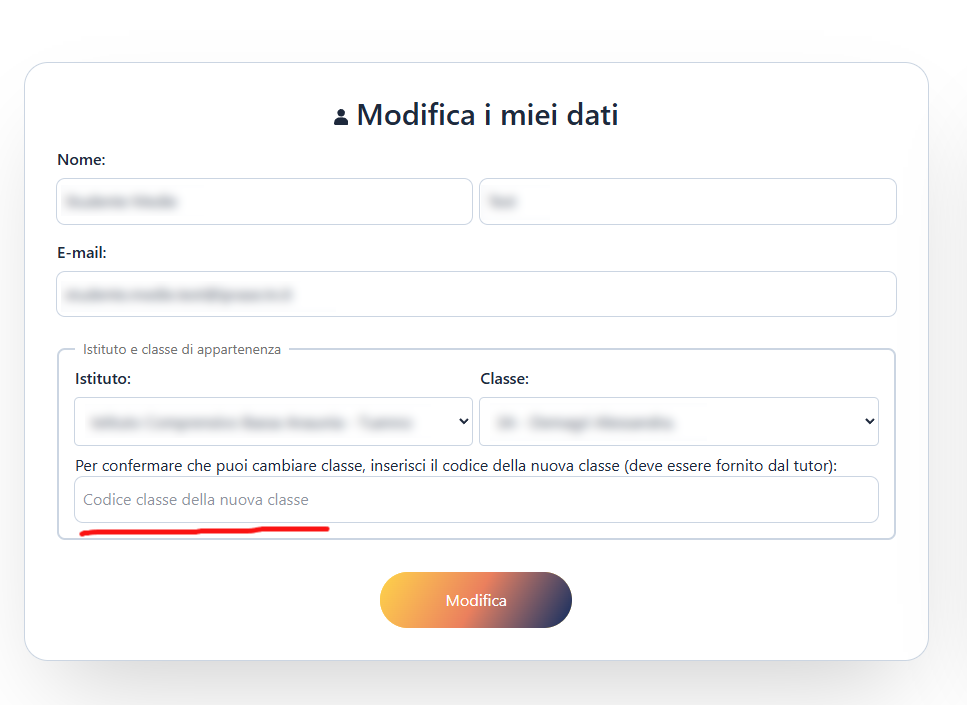Click the 'Codice classe della nuova classe' field

point(476,499)
